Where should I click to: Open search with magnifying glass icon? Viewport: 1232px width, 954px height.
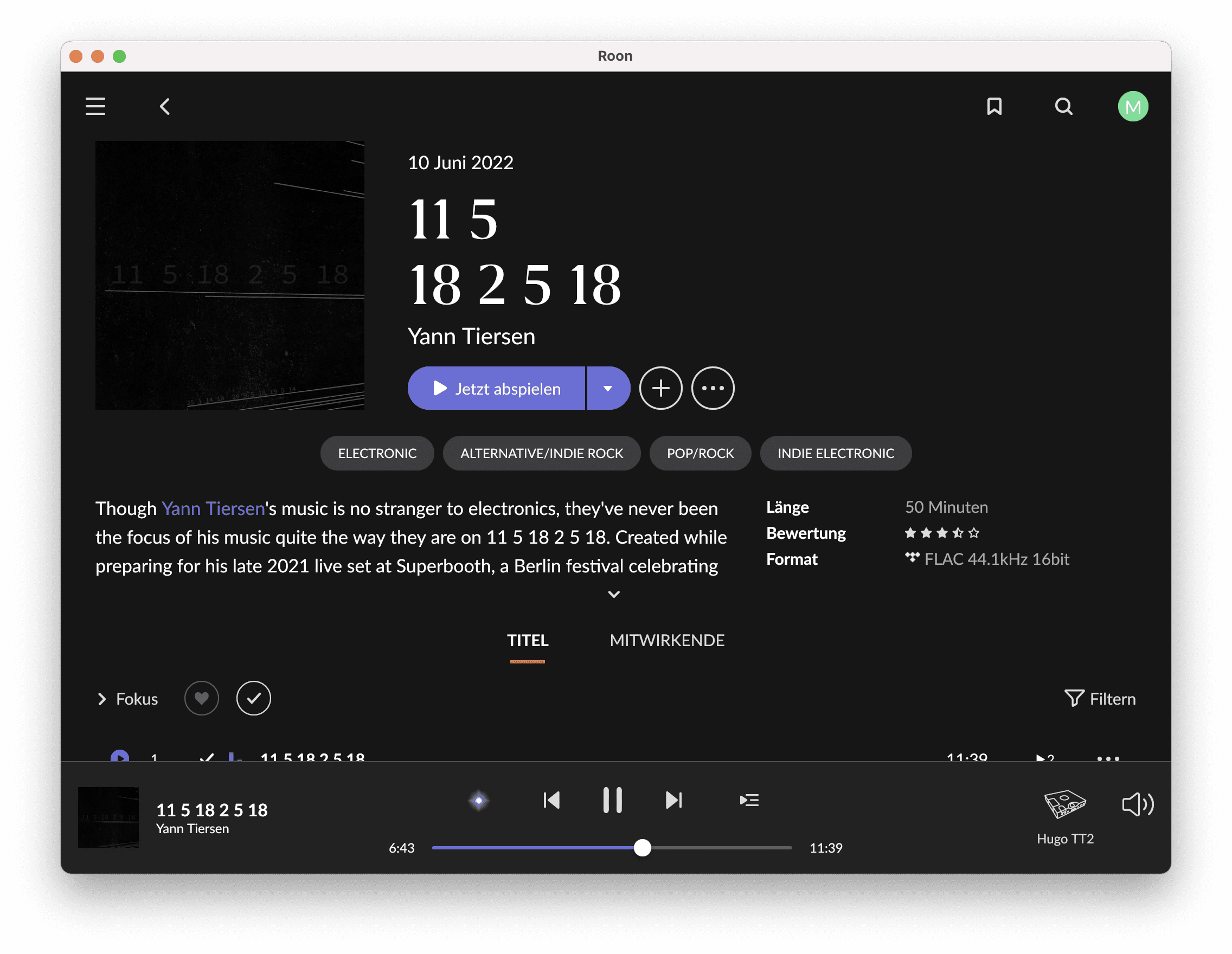[x=1063, y=106]
